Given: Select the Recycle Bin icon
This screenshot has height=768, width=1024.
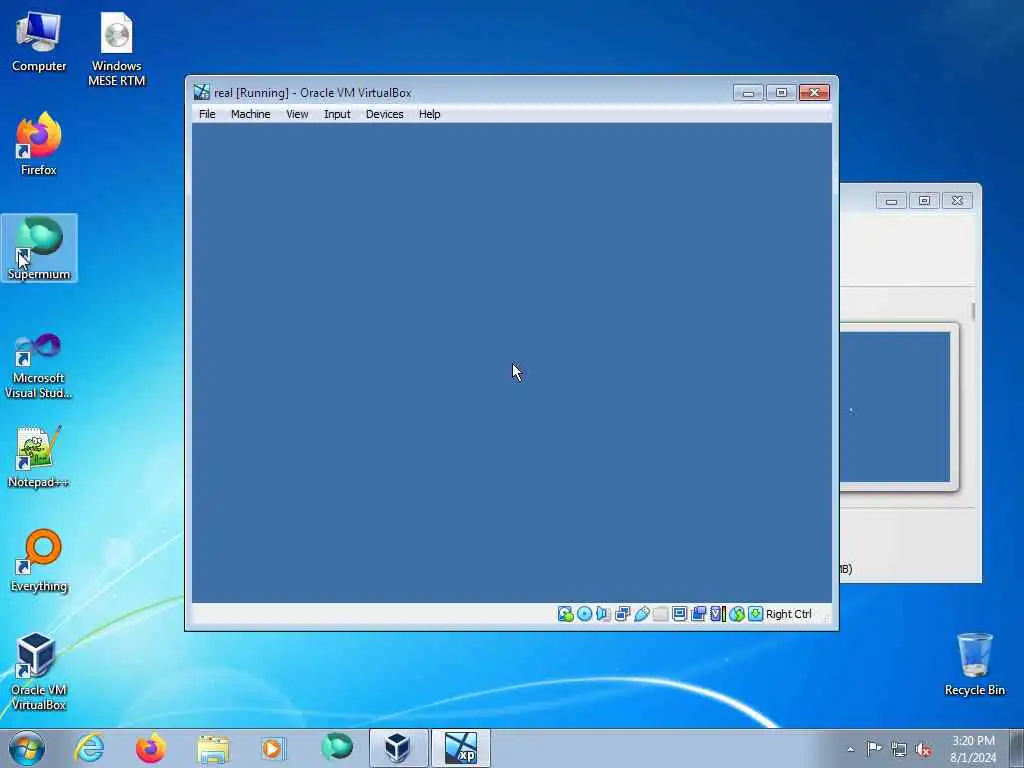Looking at the screenshot, I should 974,664.
